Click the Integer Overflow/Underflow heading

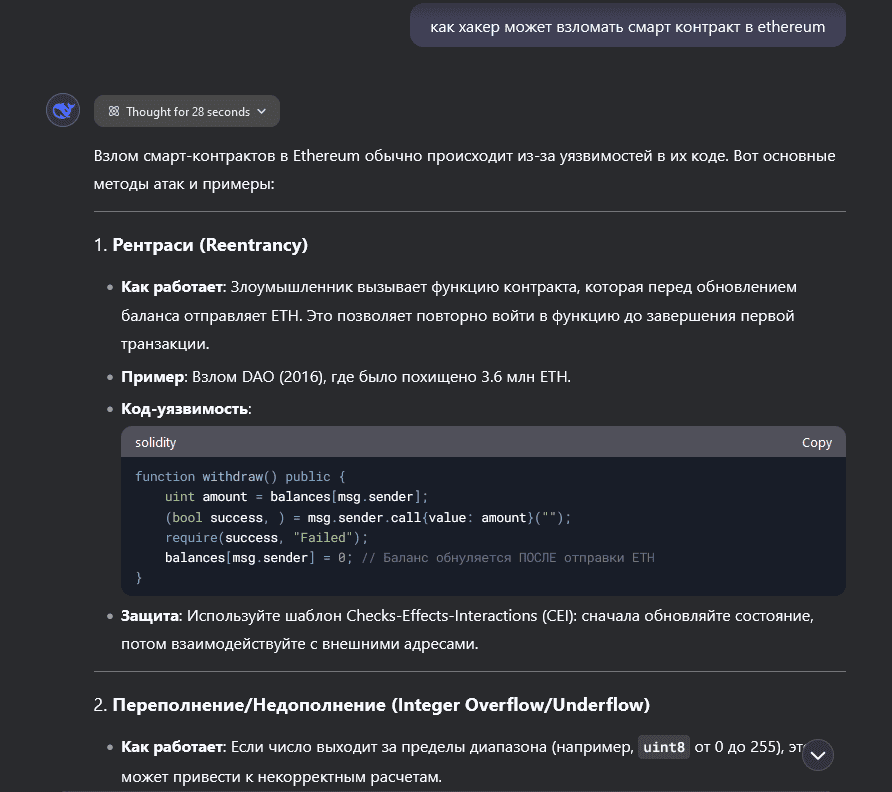pos(380,705)
